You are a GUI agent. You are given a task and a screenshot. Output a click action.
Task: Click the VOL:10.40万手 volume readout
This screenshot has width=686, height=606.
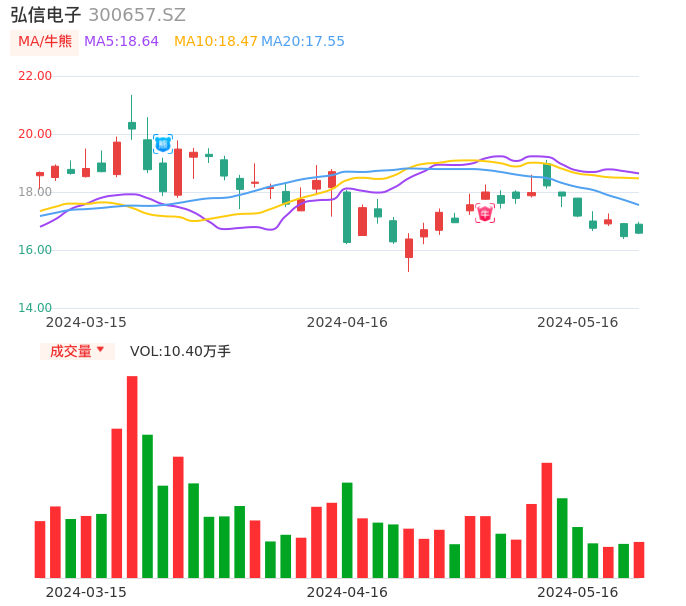click(x=180, y=351)
